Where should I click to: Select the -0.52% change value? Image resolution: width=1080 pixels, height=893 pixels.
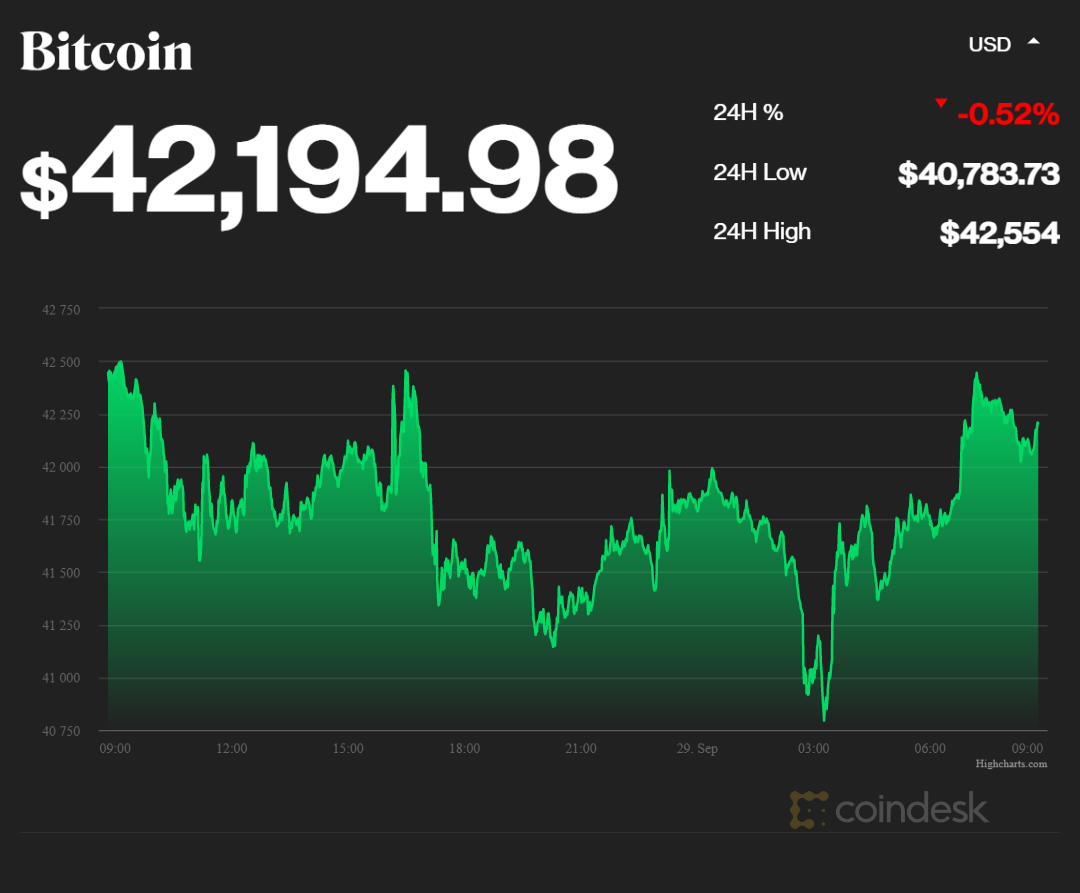click(x=1007, y=115)
